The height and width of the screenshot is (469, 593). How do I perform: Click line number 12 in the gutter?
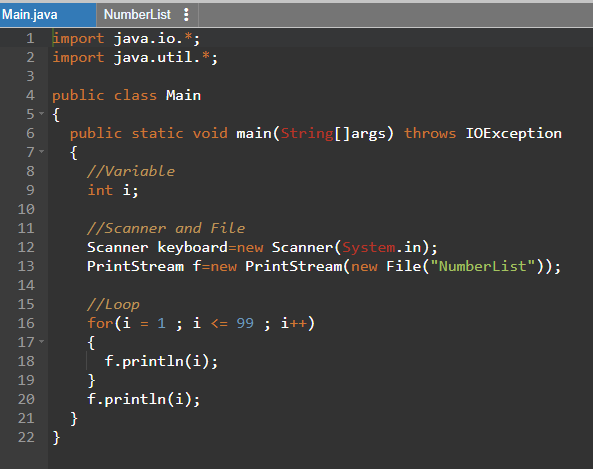[26, 247]
